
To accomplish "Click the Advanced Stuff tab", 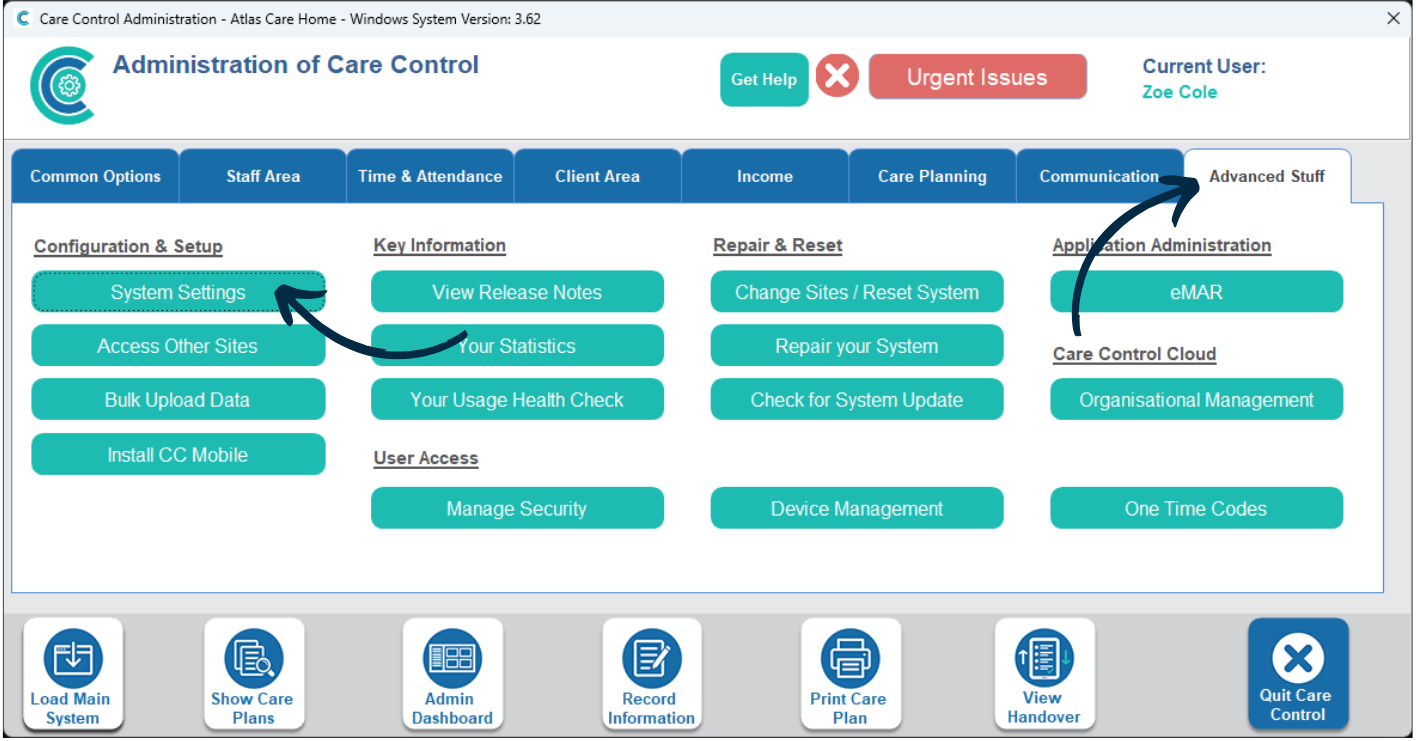I will point(1267,176).
